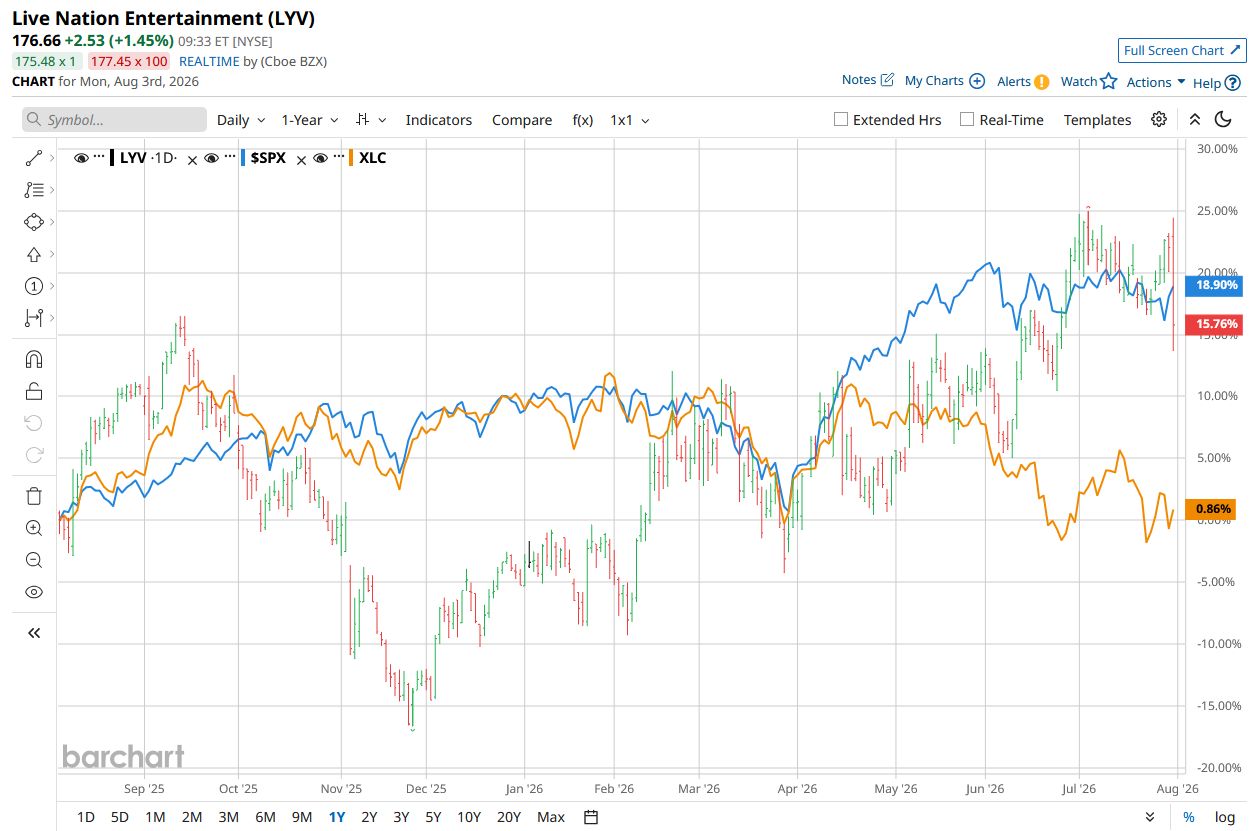Open the chart type bar-style dropdown
Viewport: 1257px width, 831px height.
coord(371,120)
